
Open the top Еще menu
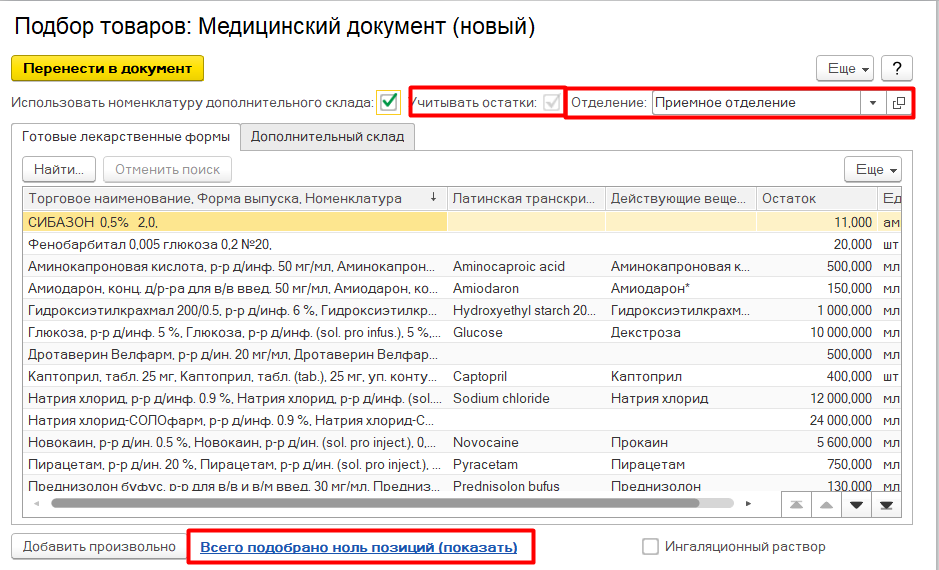(x=845, y=69)
